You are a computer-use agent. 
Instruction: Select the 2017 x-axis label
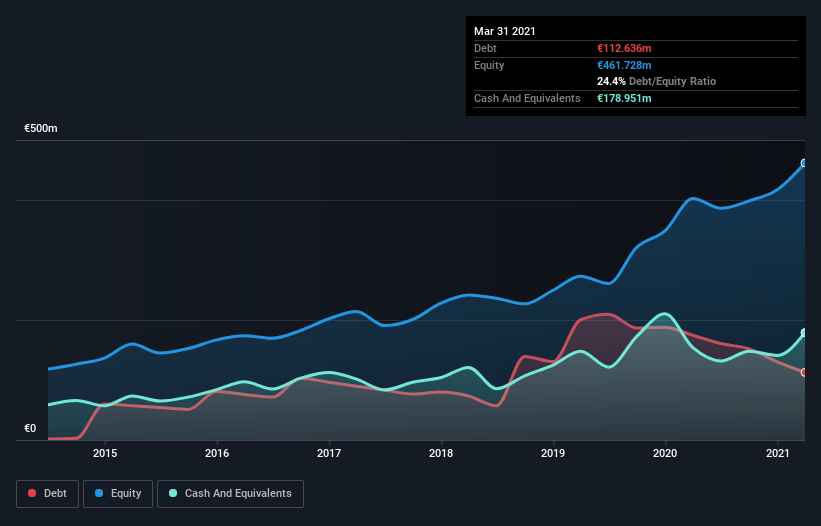(x=329, y=453)
